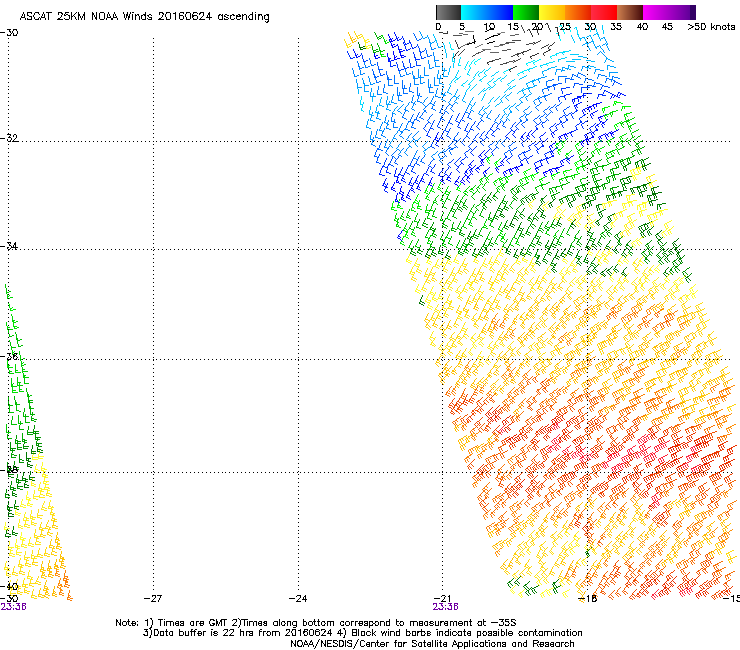The image size is (740, 650).
Task: Click the green 15-20 knots color bar segment
Action: coord(526,12)
